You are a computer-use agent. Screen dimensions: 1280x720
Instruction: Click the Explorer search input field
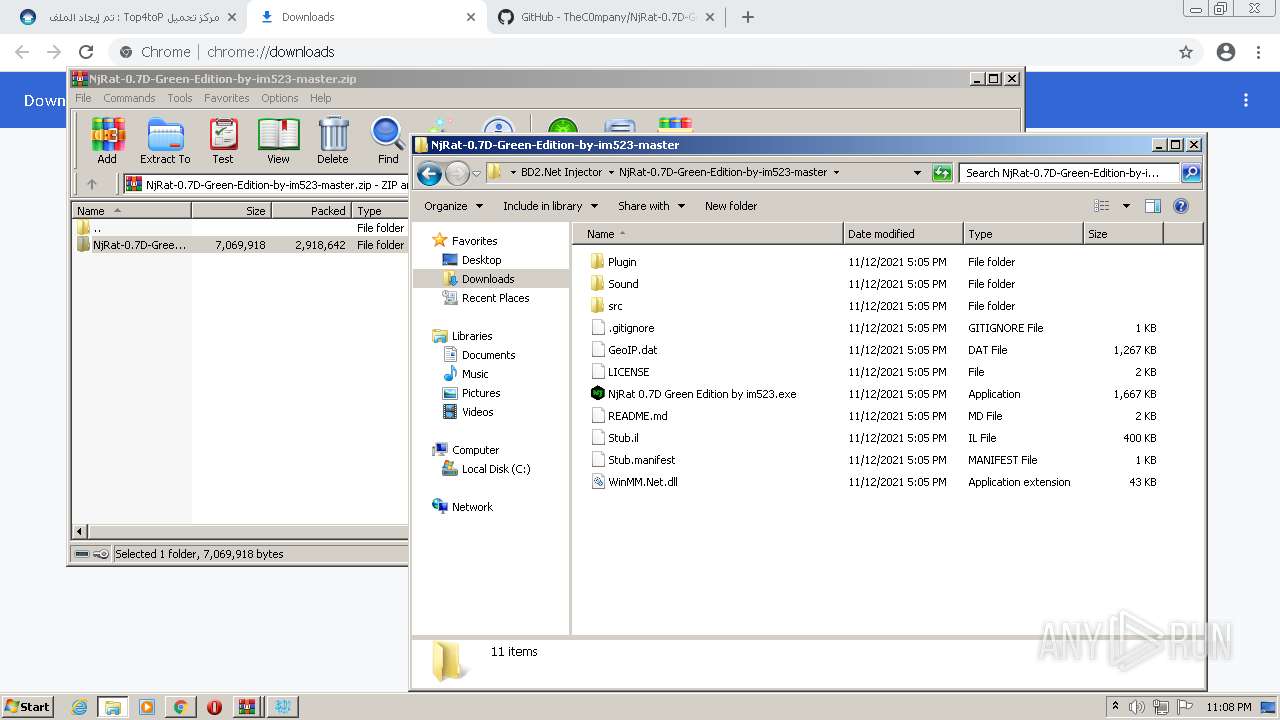point(1069,173)
